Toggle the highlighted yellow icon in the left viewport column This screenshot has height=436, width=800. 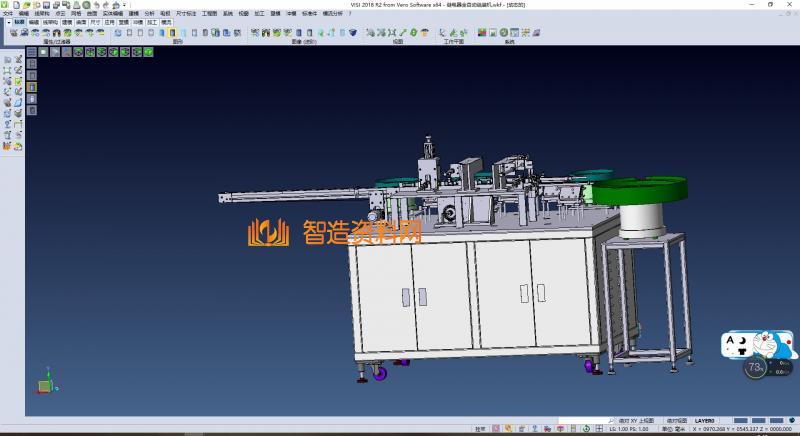[31, 87]
